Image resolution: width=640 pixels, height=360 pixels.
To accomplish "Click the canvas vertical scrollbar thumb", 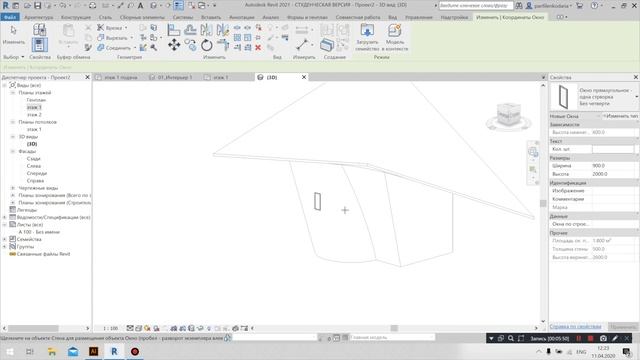I will [543, 203].
